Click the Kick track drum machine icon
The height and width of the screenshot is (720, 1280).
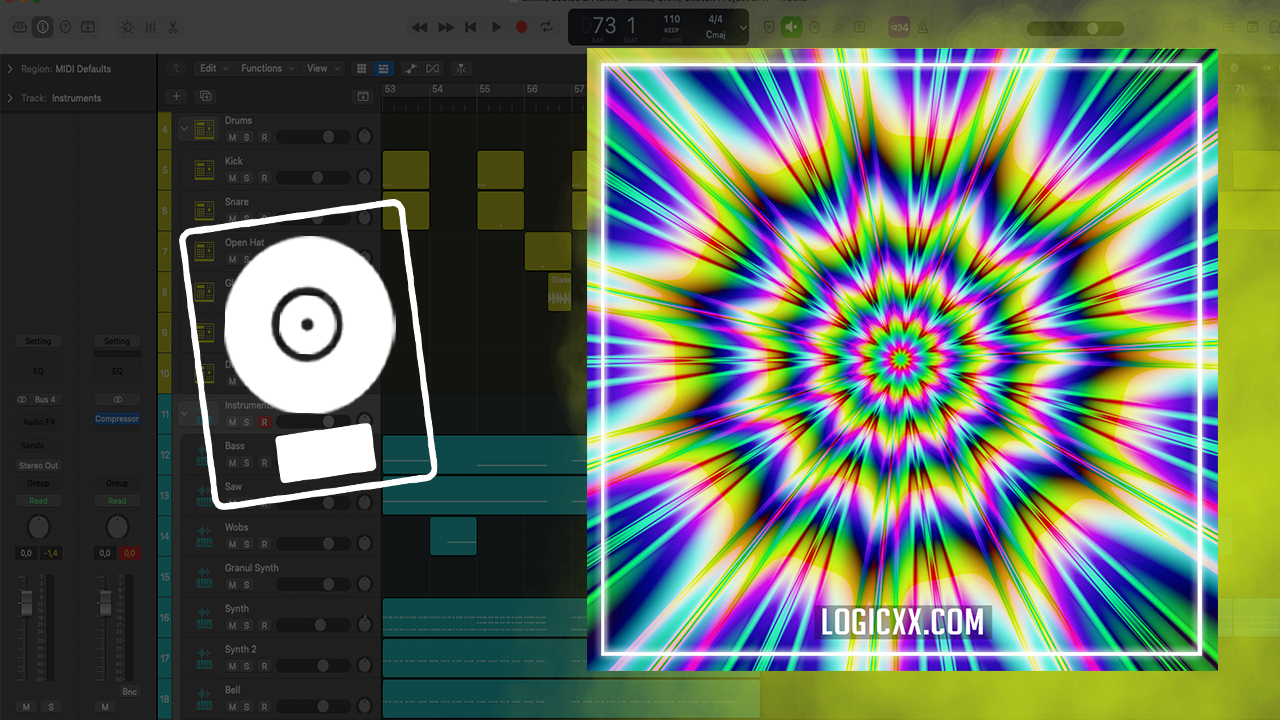pyautogui.click(x=204, y=170)
